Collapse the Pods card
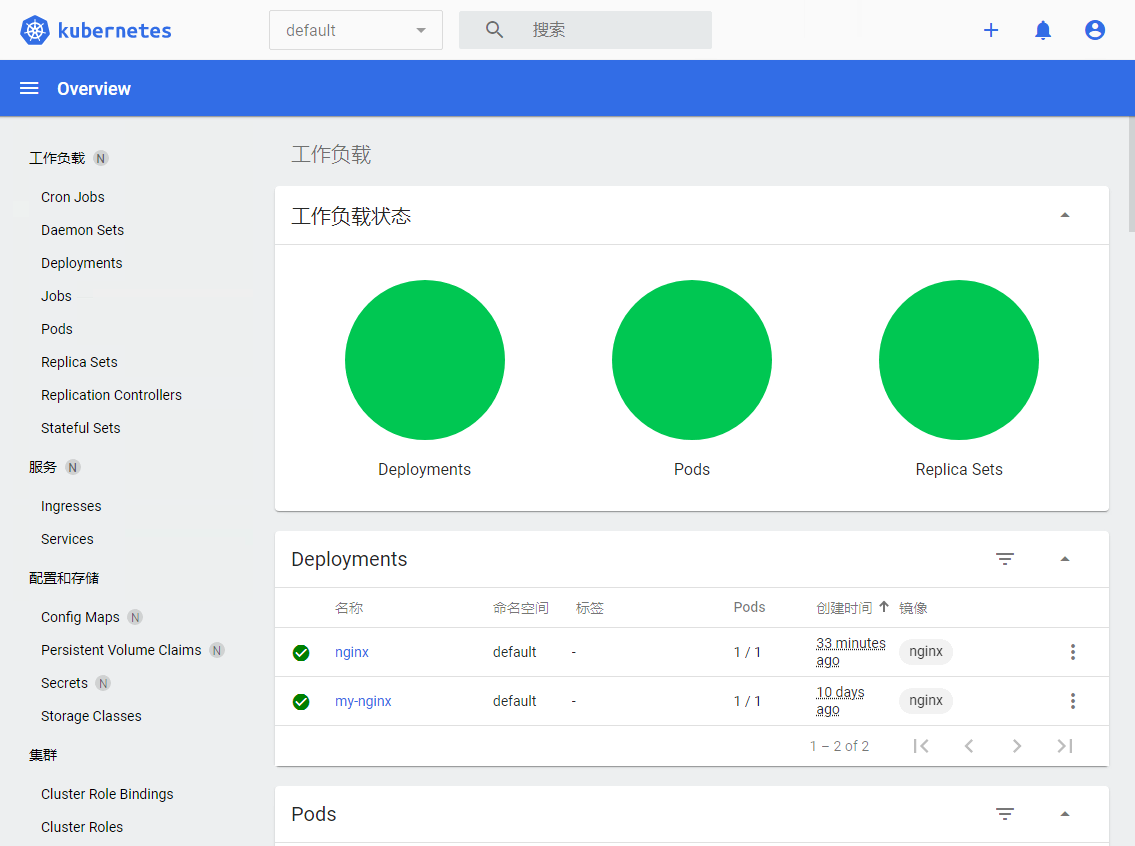The image size is (1135, 846). 1065,814
